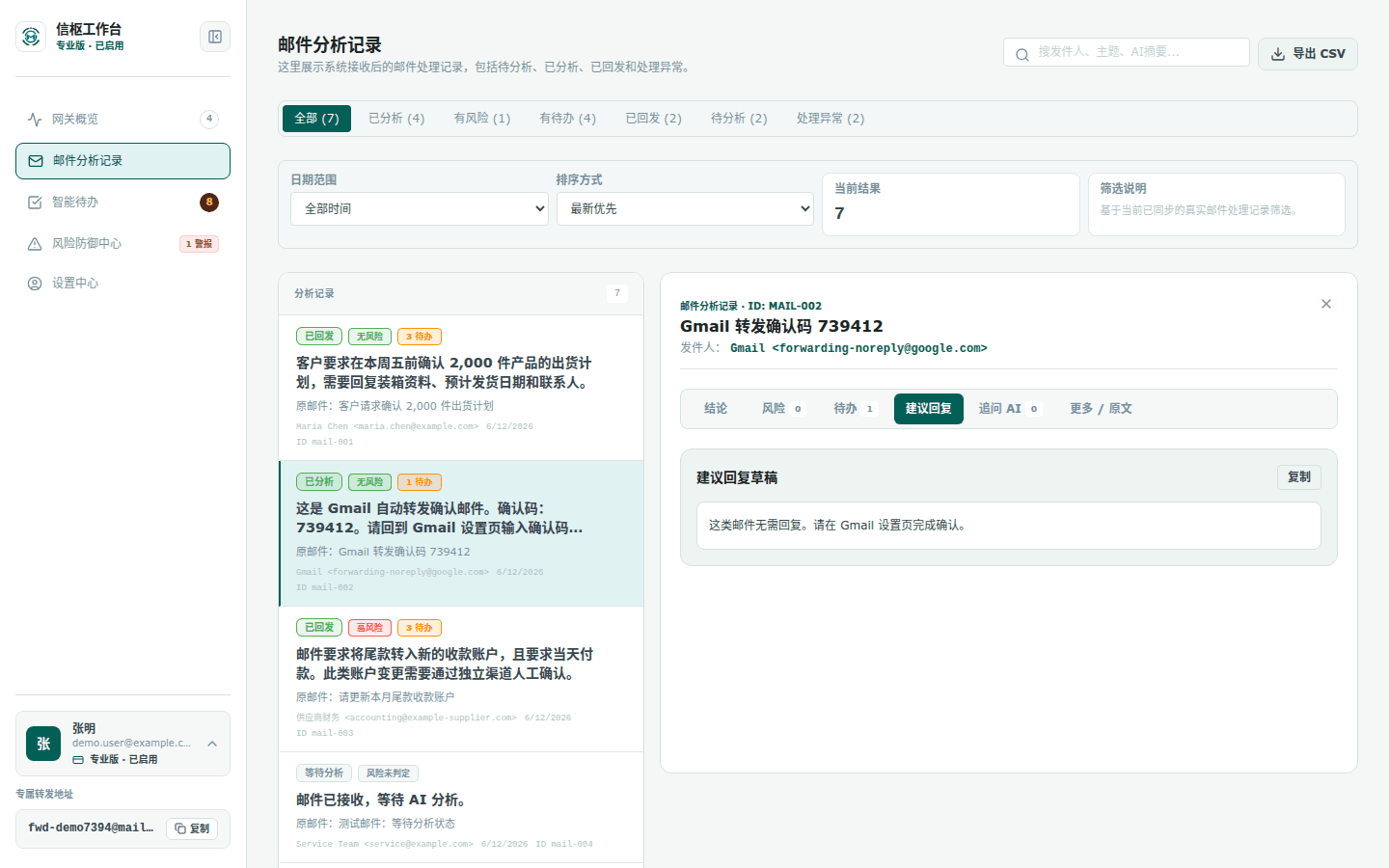Open the 排序方式 最新优先 dropdown

click(x=685, y=208)
